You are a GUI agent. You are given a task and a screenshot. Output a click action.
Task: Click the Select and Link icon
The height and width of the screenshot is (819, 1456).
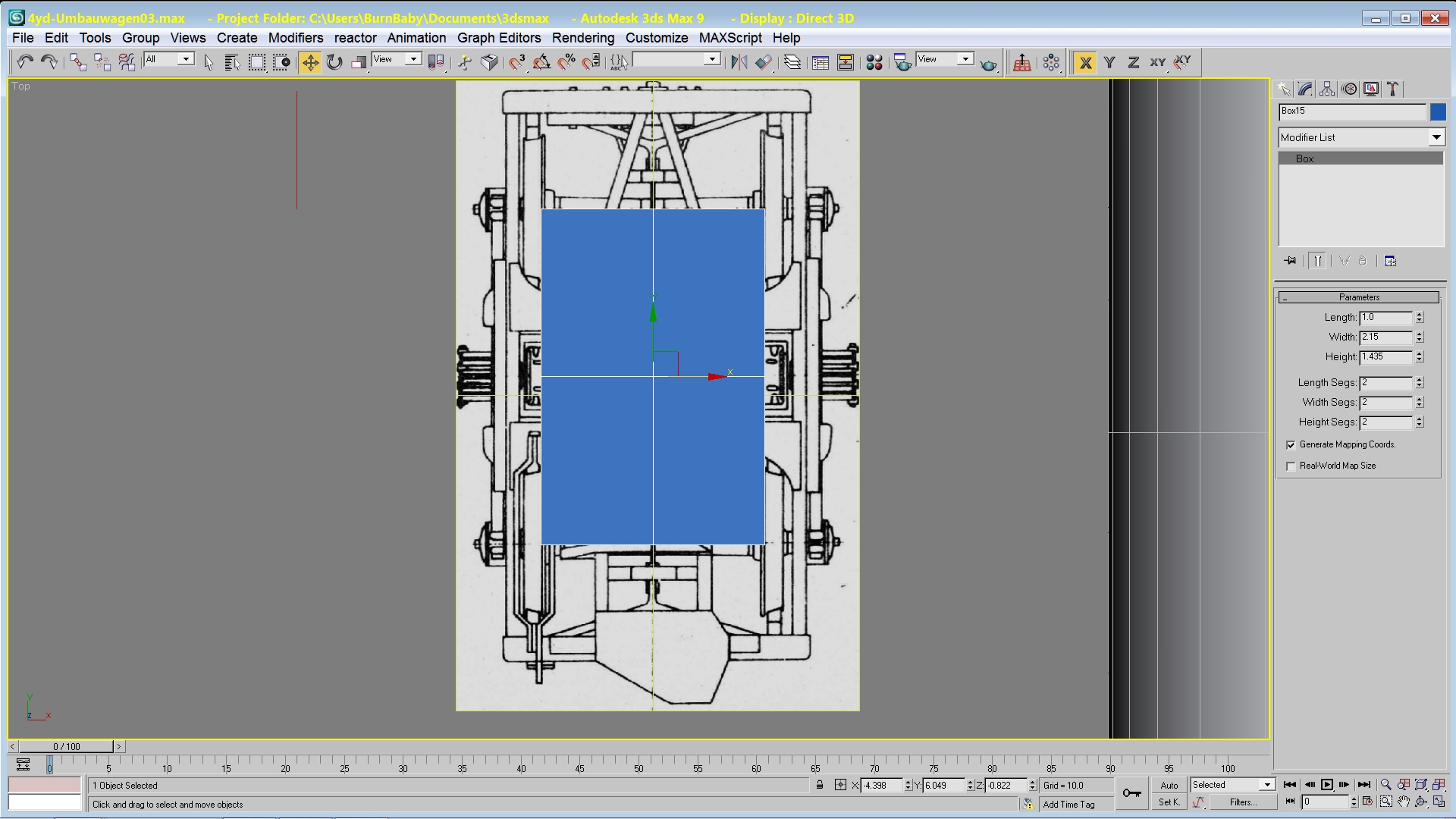[77, 62]
